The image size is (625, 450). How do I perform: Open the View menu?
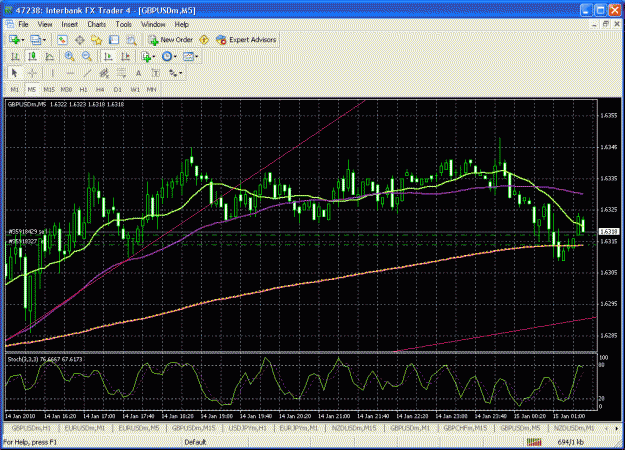[45, 24]
